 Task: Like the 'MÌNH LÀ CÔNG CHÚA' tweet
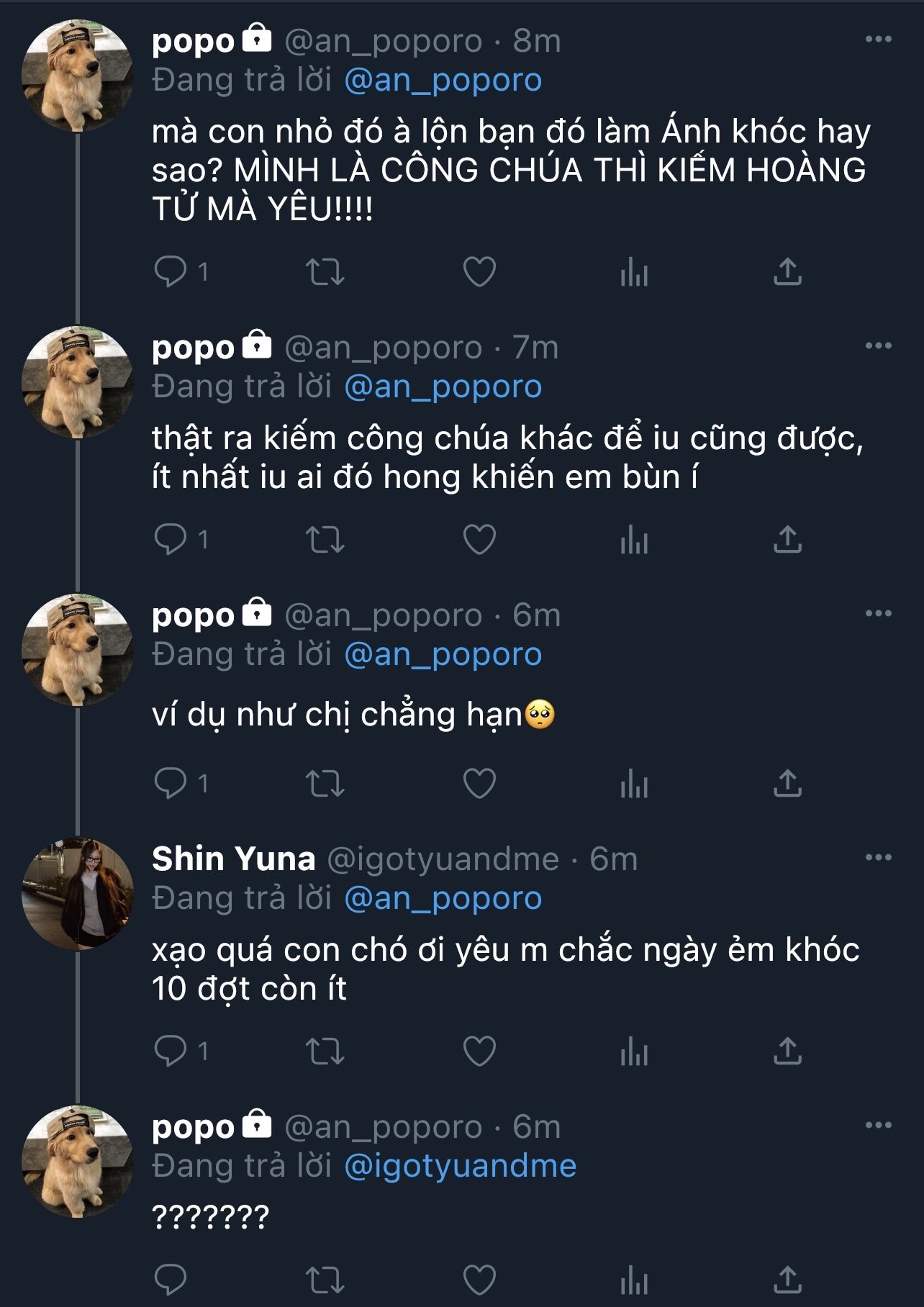pos(479,272)
